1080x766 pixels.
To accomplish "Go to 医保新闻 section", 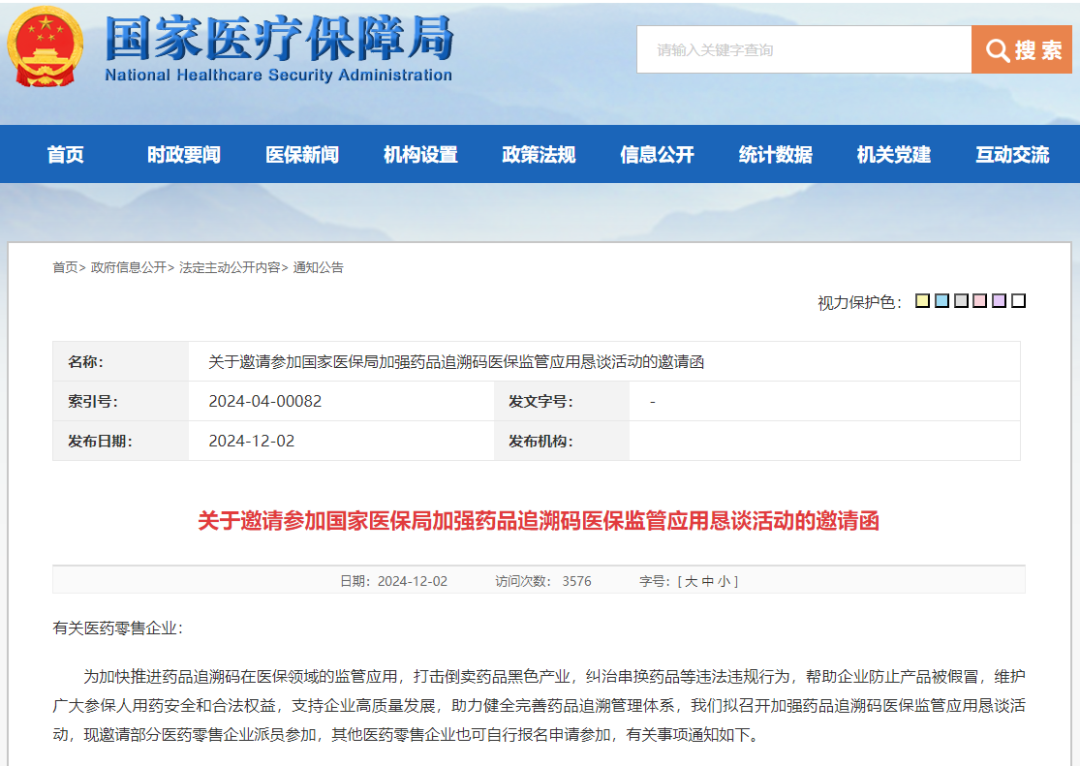I will (302, 155).
